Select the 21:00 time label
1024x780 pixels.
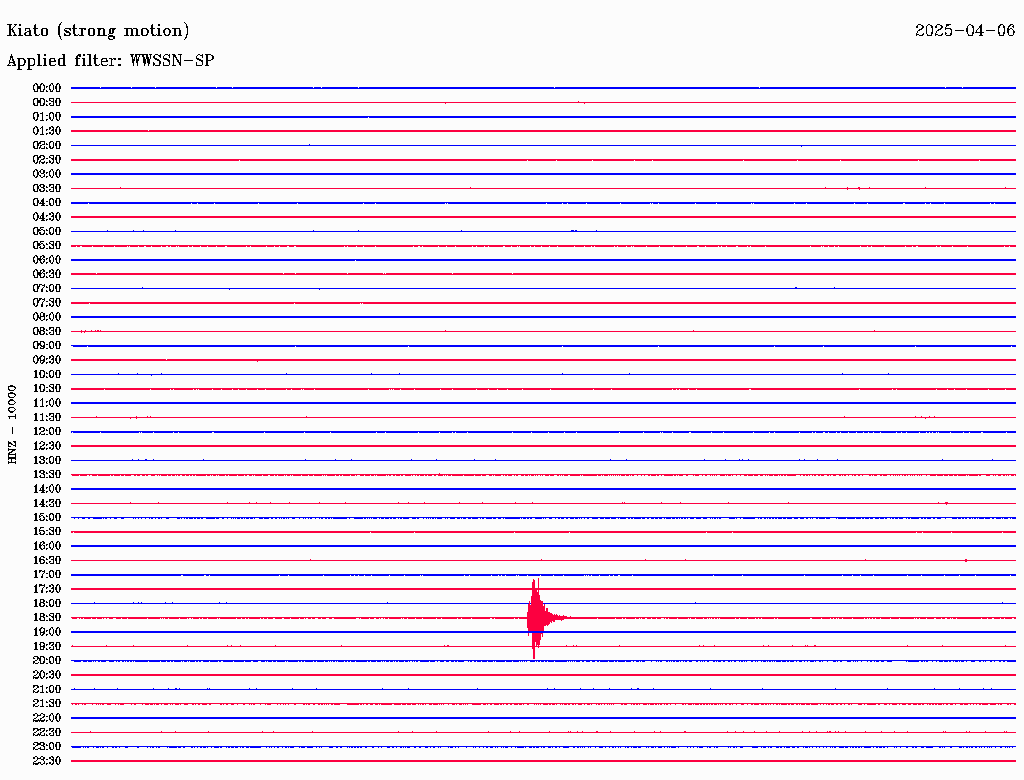click(x=47, y=689)
